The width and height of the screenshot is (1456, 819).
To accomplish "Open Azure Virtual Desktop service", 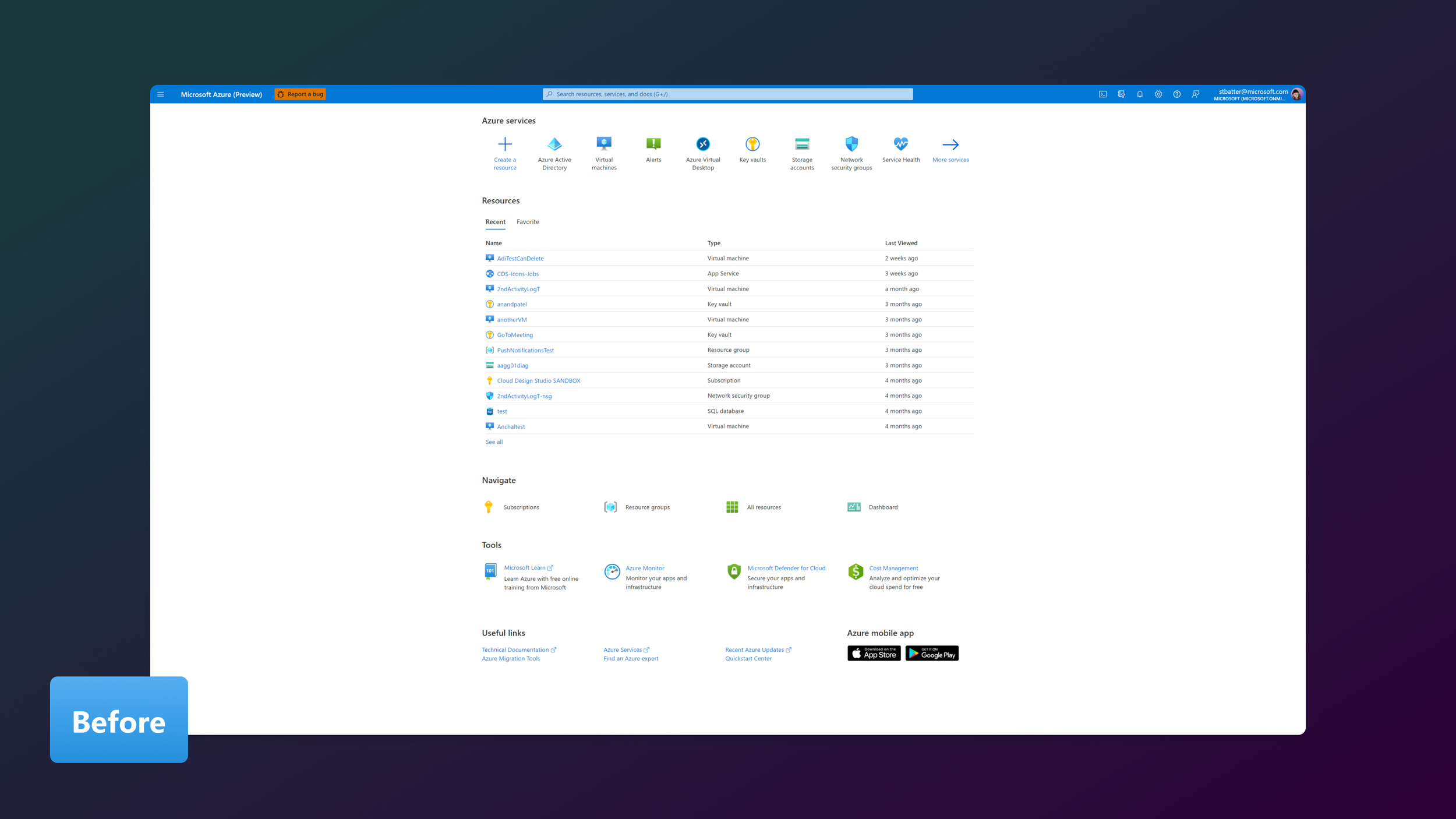I will (703, 144).
